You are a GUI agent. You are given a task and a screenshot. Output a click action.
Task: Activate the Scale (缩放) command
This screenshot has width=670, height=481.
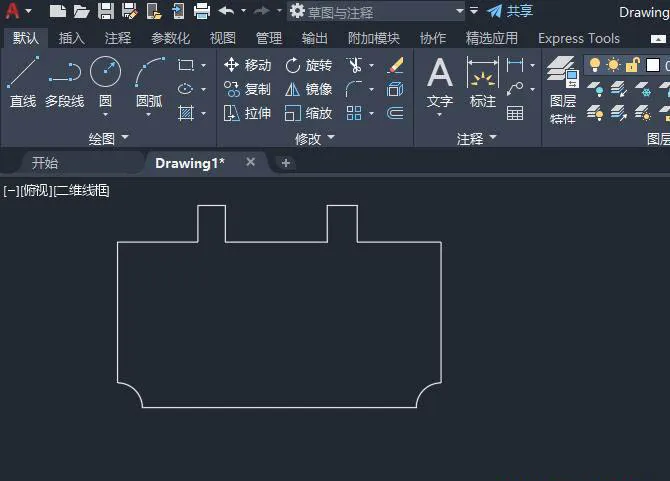point(309,113)
